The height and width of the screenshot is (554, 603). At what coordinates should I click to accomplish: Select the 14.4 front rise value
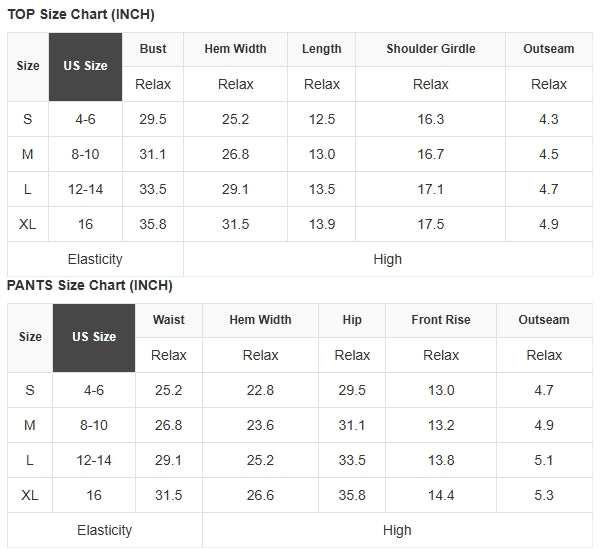click(x=440, y=495)
